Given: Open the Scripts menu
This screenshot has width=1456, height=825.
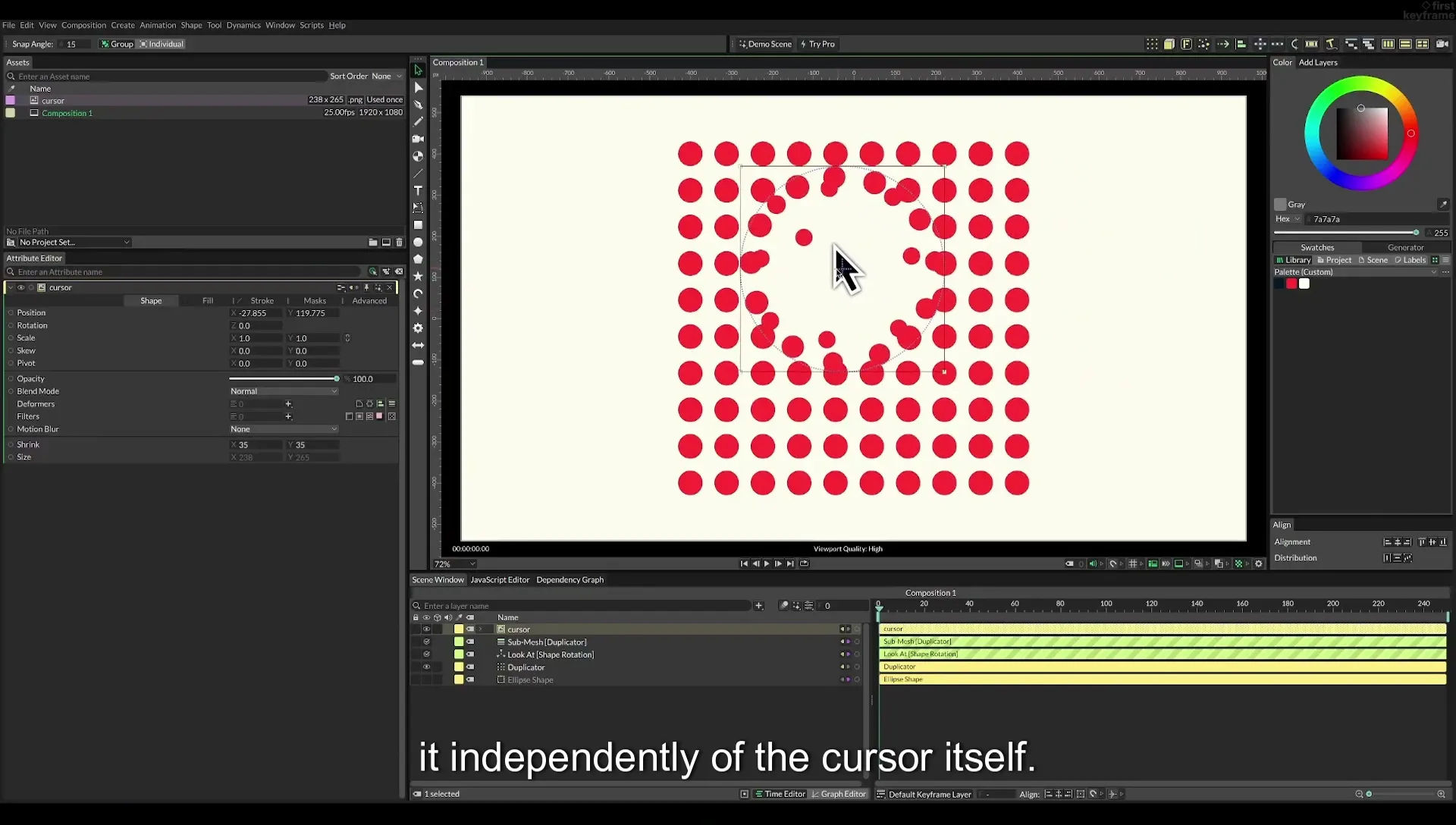Looking at the screenshot, I should click(312, 25).
